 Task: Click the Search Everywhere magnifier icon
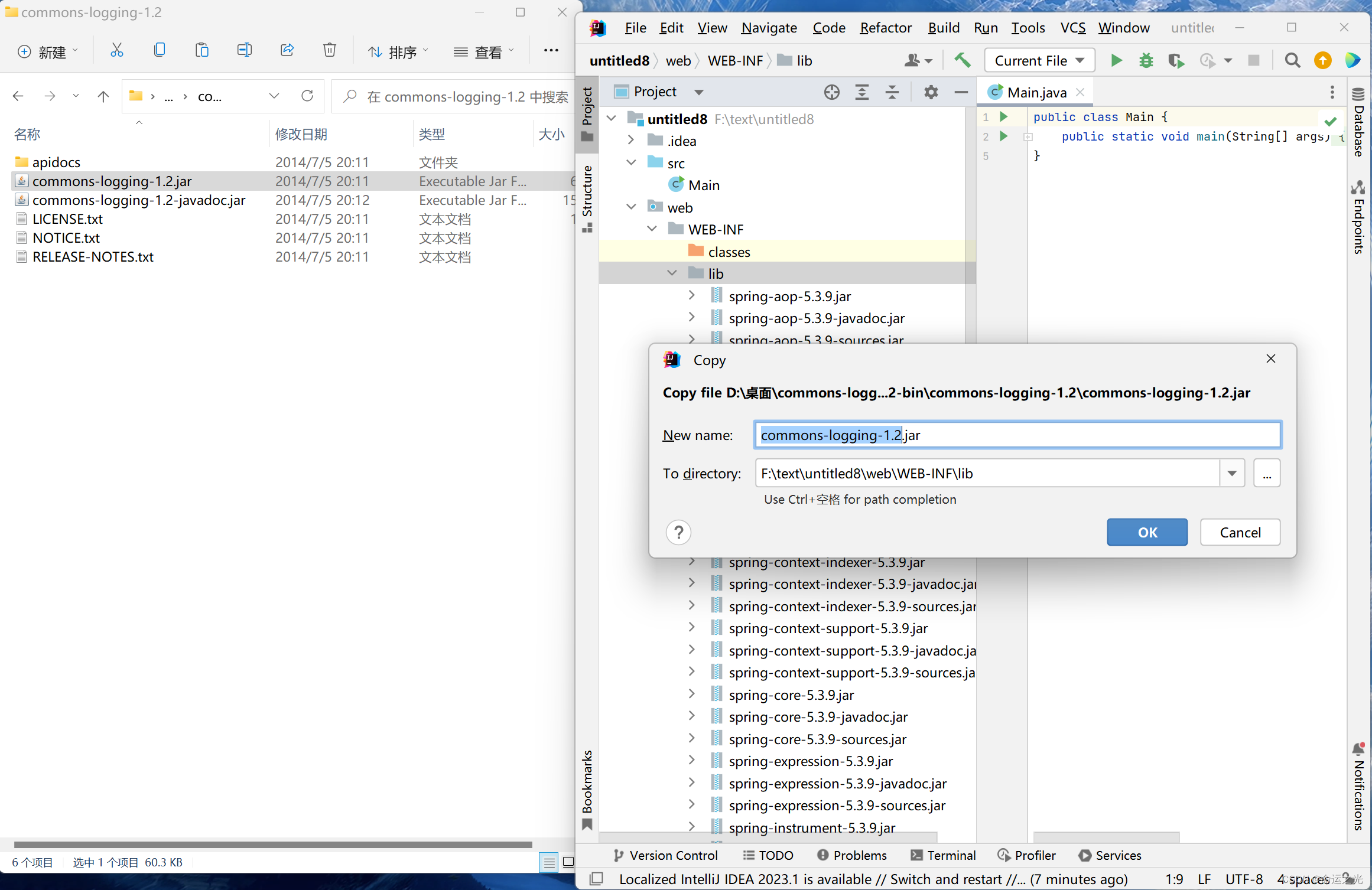1292,60
